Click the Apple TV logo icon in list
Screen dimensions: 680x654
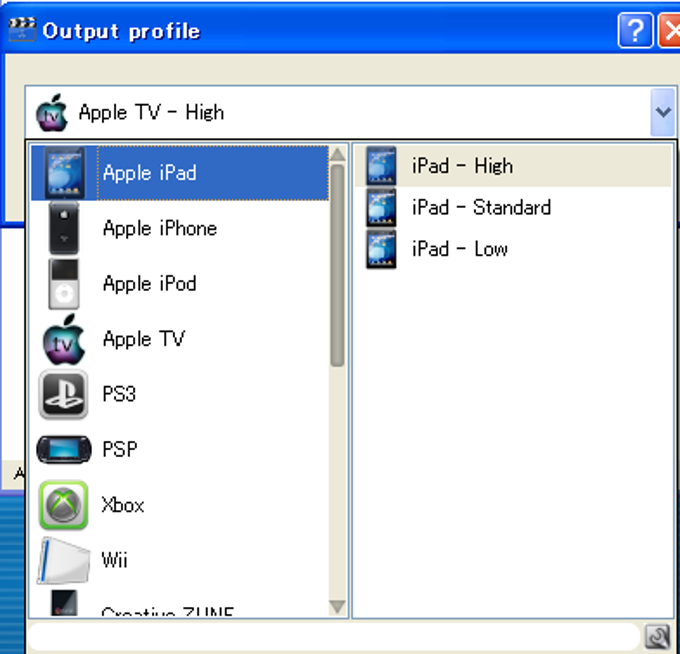click(x=64, y=339)
